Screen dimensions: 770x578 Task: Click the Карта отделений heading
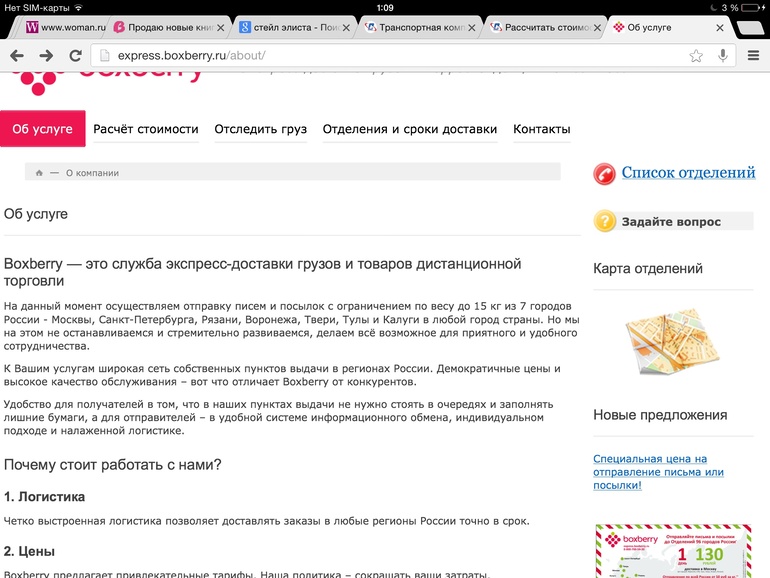648,269
